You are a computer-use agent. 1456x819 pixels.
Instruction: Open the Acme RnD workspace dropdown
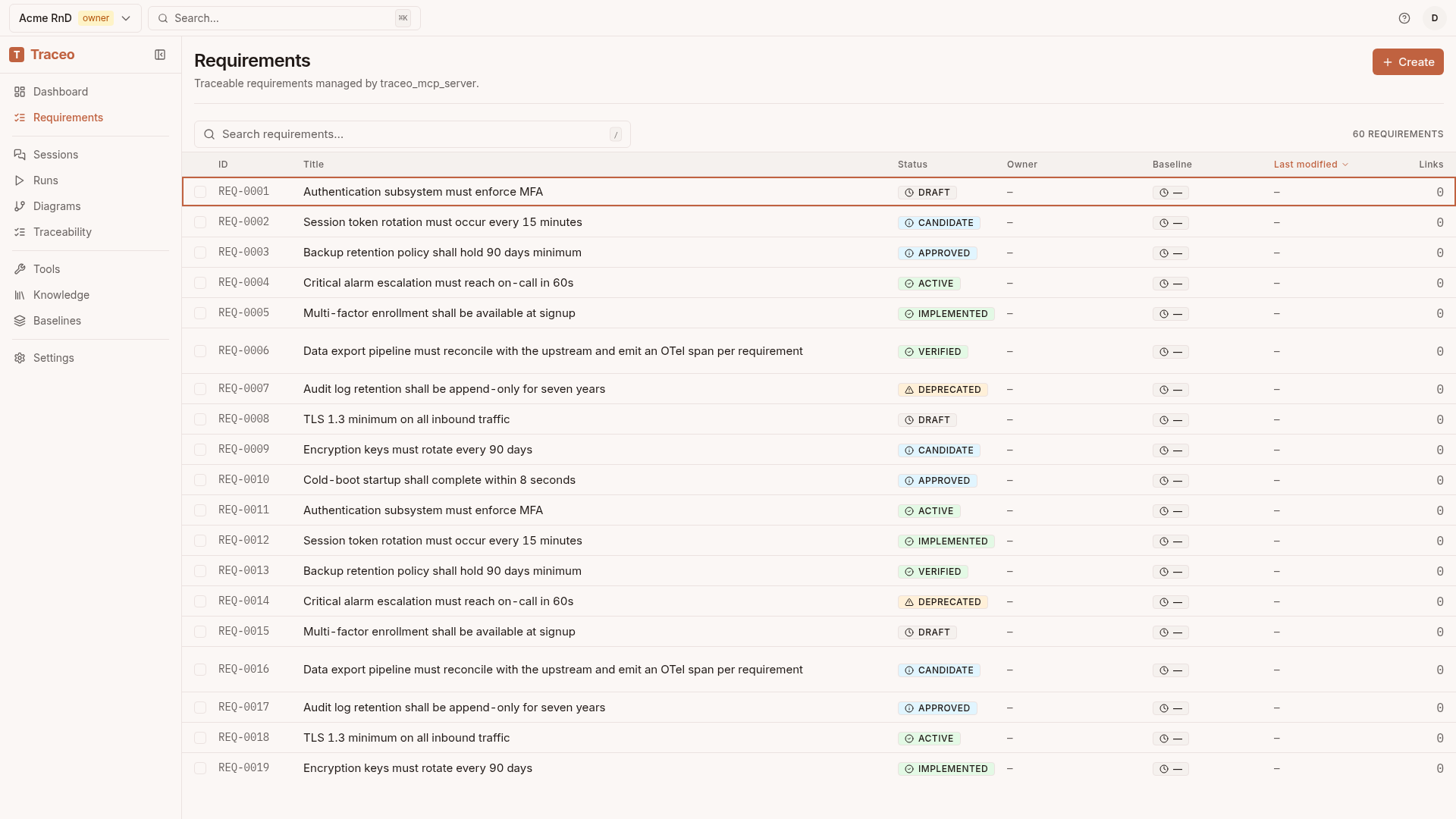point(75,18)
